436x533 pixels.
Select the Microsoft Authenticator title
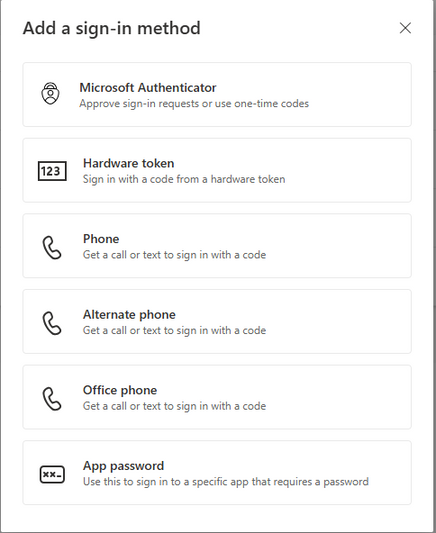point(148,88)
